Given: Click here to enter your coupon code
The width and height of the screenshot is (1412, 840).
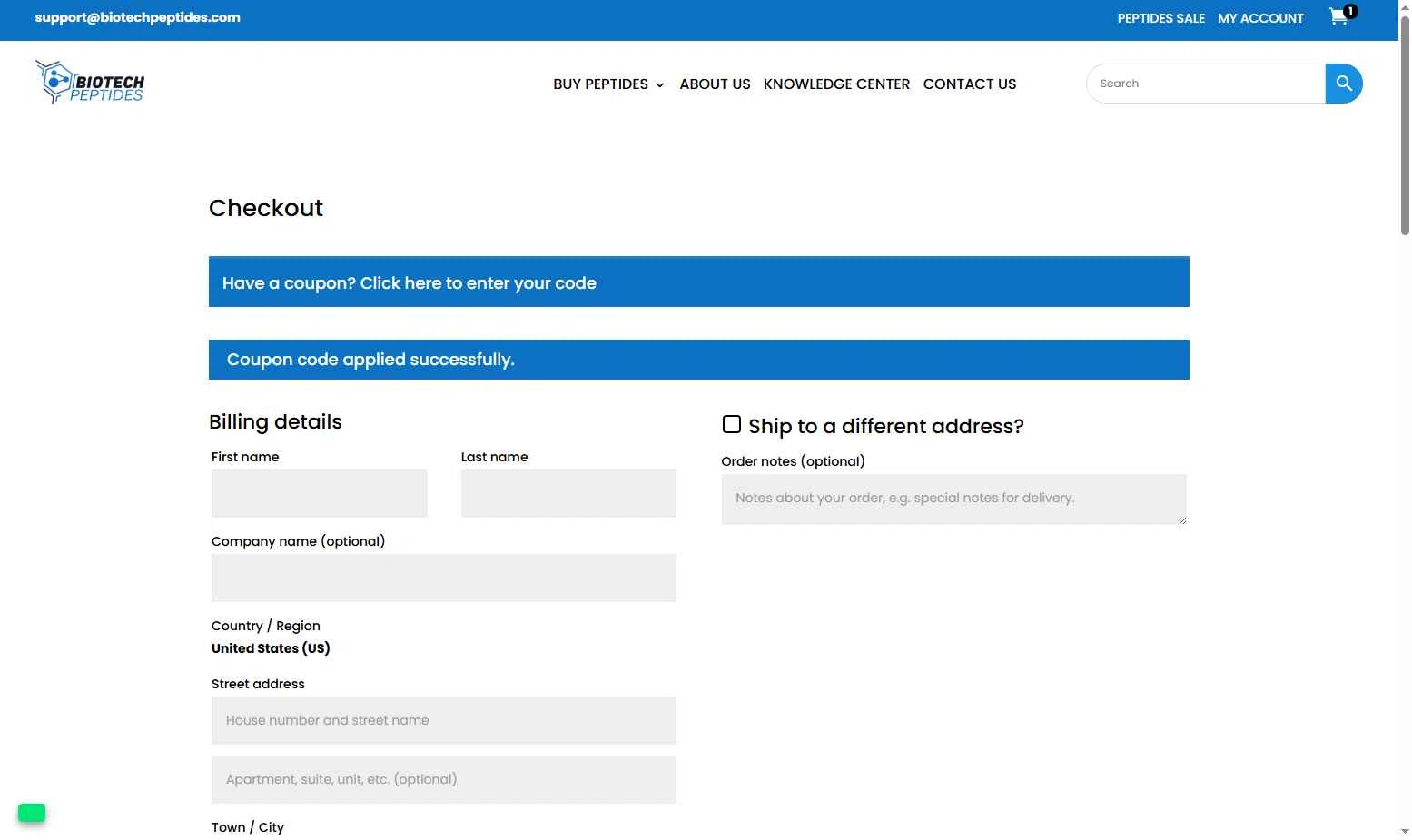Looking at the screenshot, I should coord(478,282).
